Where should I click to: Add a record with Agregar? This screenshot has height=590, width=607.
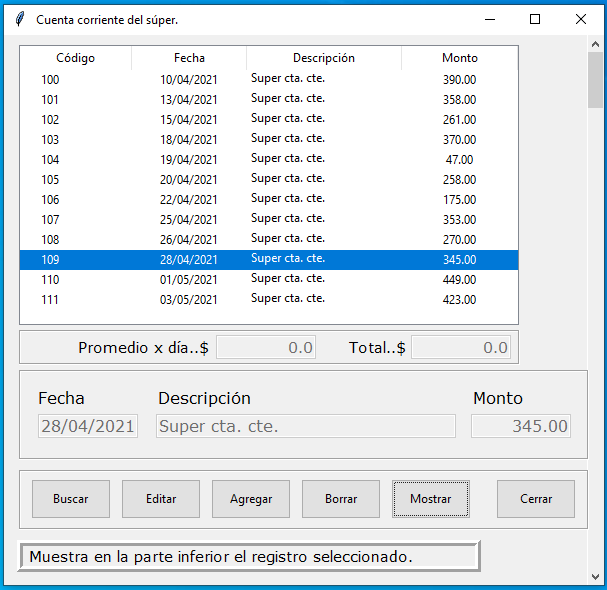(x=251, y=499)
